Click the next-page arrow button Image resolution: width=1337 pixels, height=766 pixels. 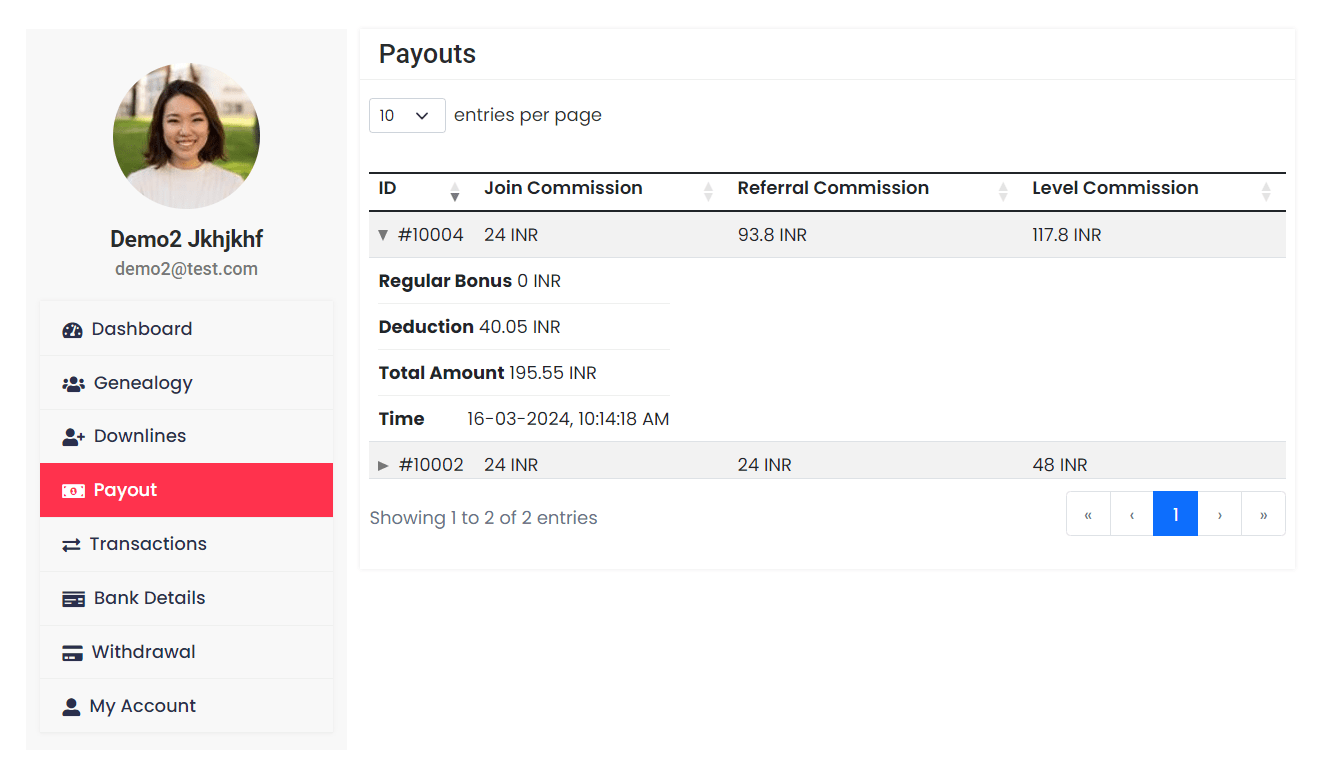1219,513
